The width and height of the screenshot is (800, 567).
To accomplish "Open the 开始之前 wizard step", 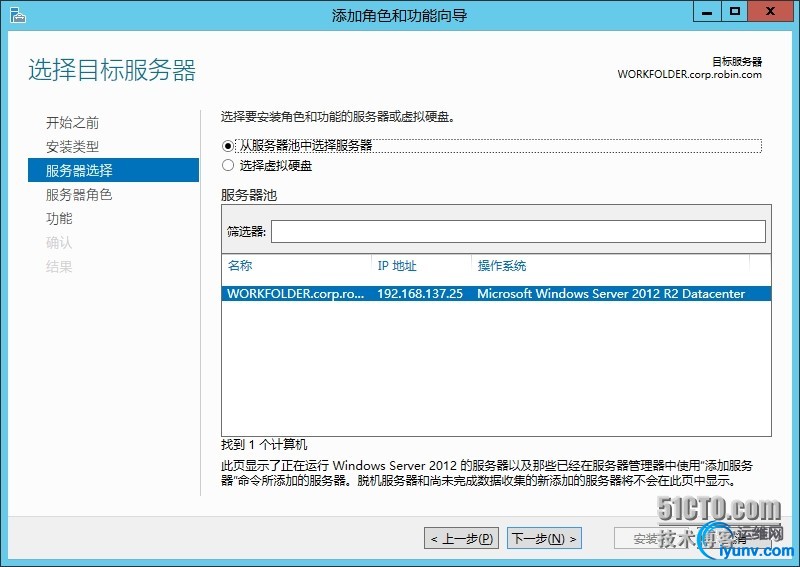I will click(72, 122).
